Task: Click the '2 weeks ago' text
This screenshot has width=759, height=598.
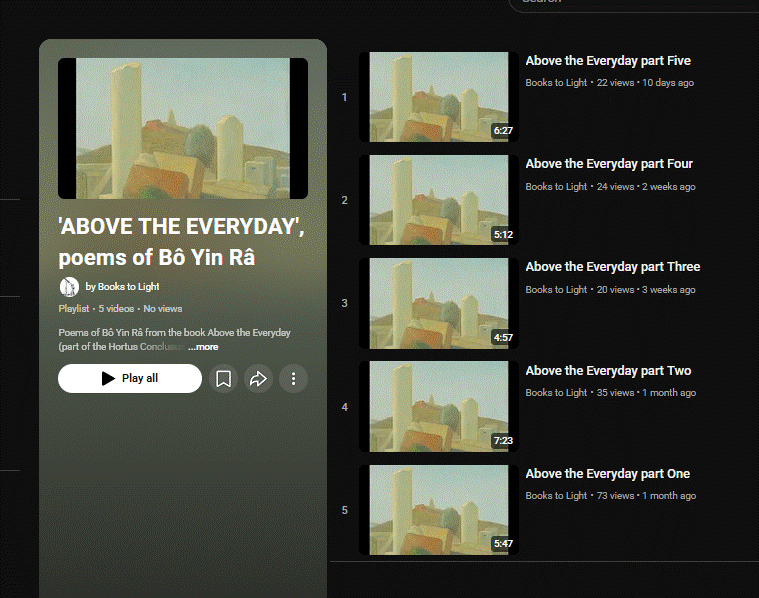Action: [668, 186]
